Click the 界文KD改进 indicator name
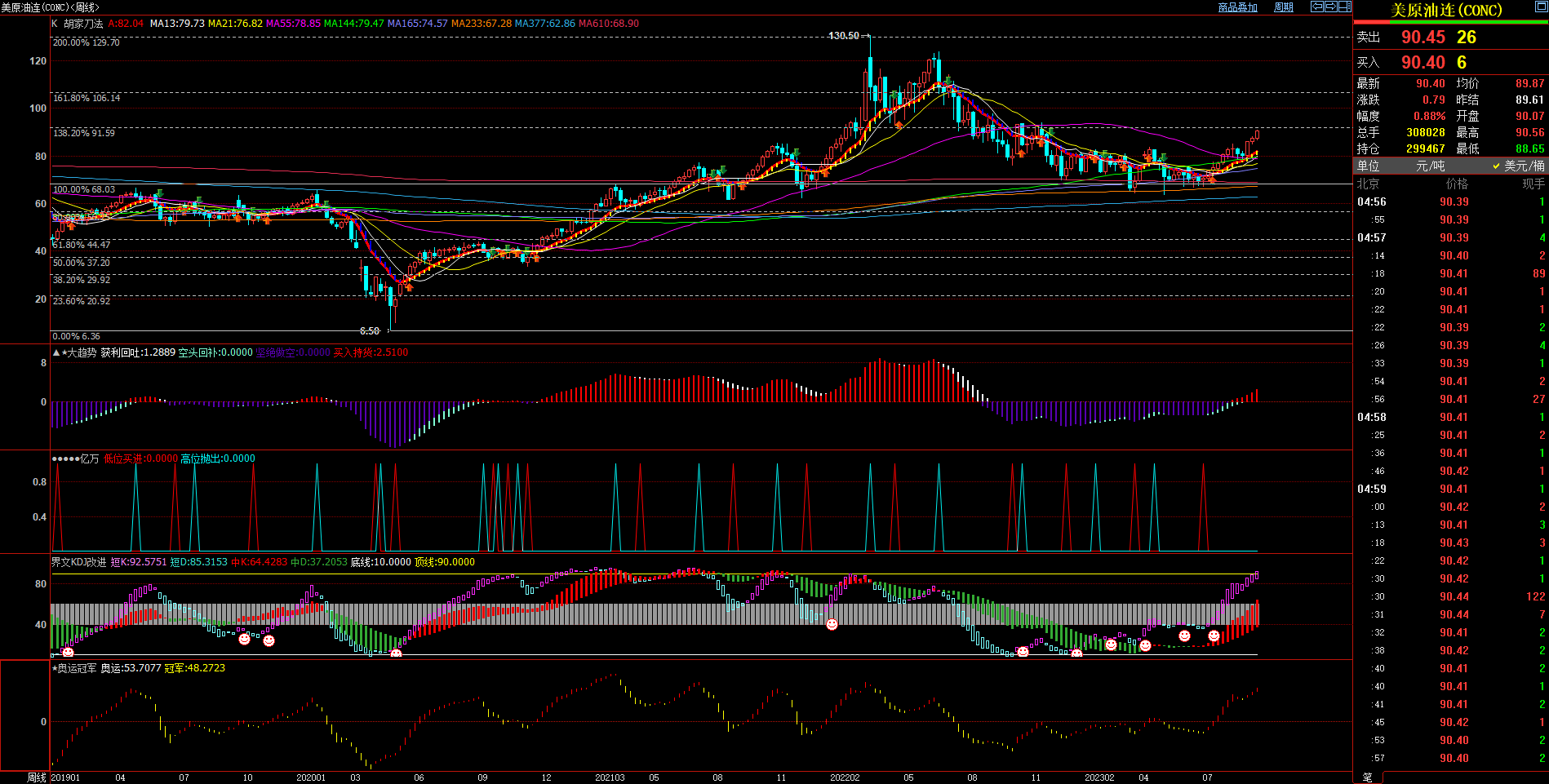The image size is (1549, 784). [x=78, y=562]
